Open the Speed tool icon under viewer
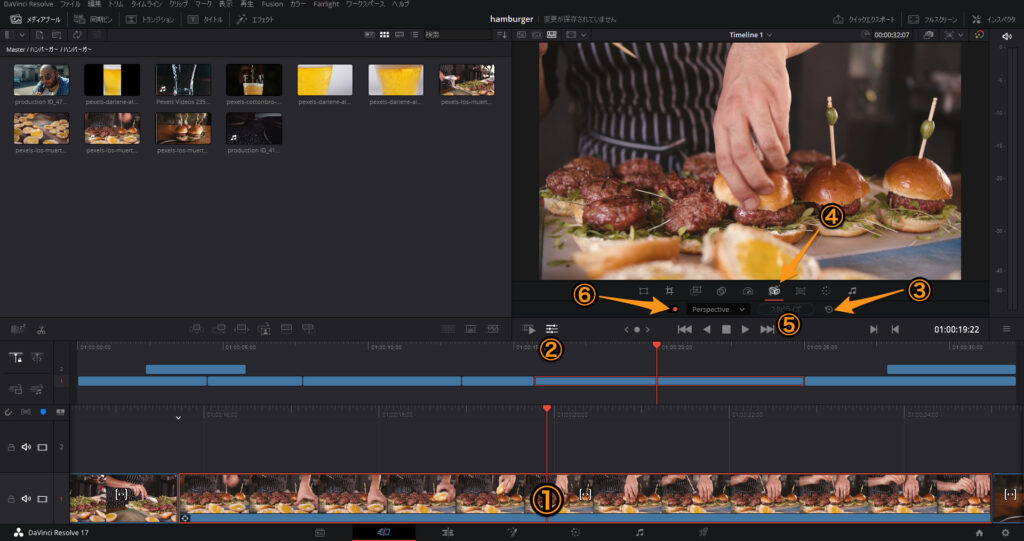The height and width of the screenshot is (541, 1024). pos(747,290)
